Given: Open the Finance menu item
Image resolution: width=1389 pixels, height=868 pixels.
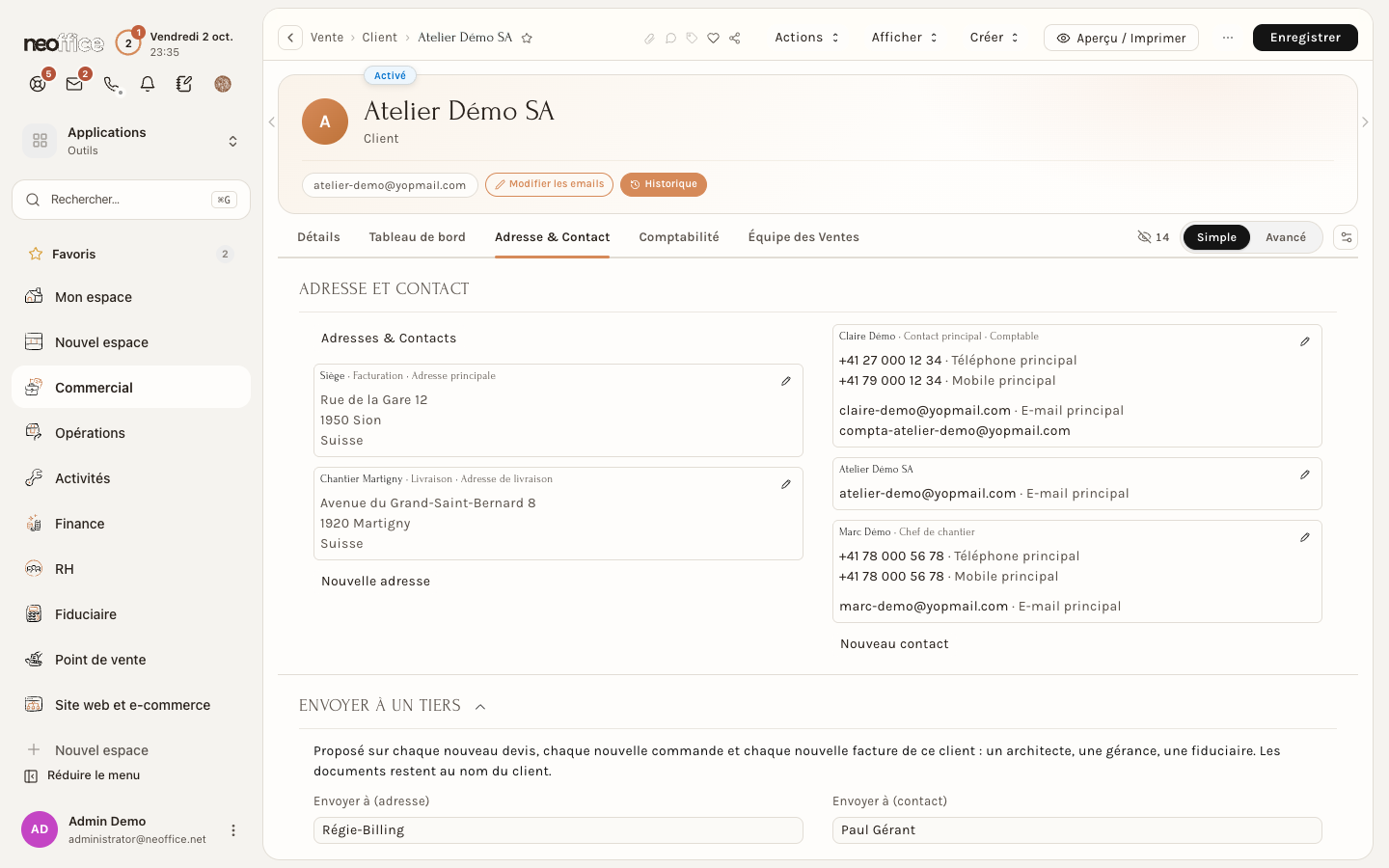Looking at the screenshot, I should coord(131,524).
